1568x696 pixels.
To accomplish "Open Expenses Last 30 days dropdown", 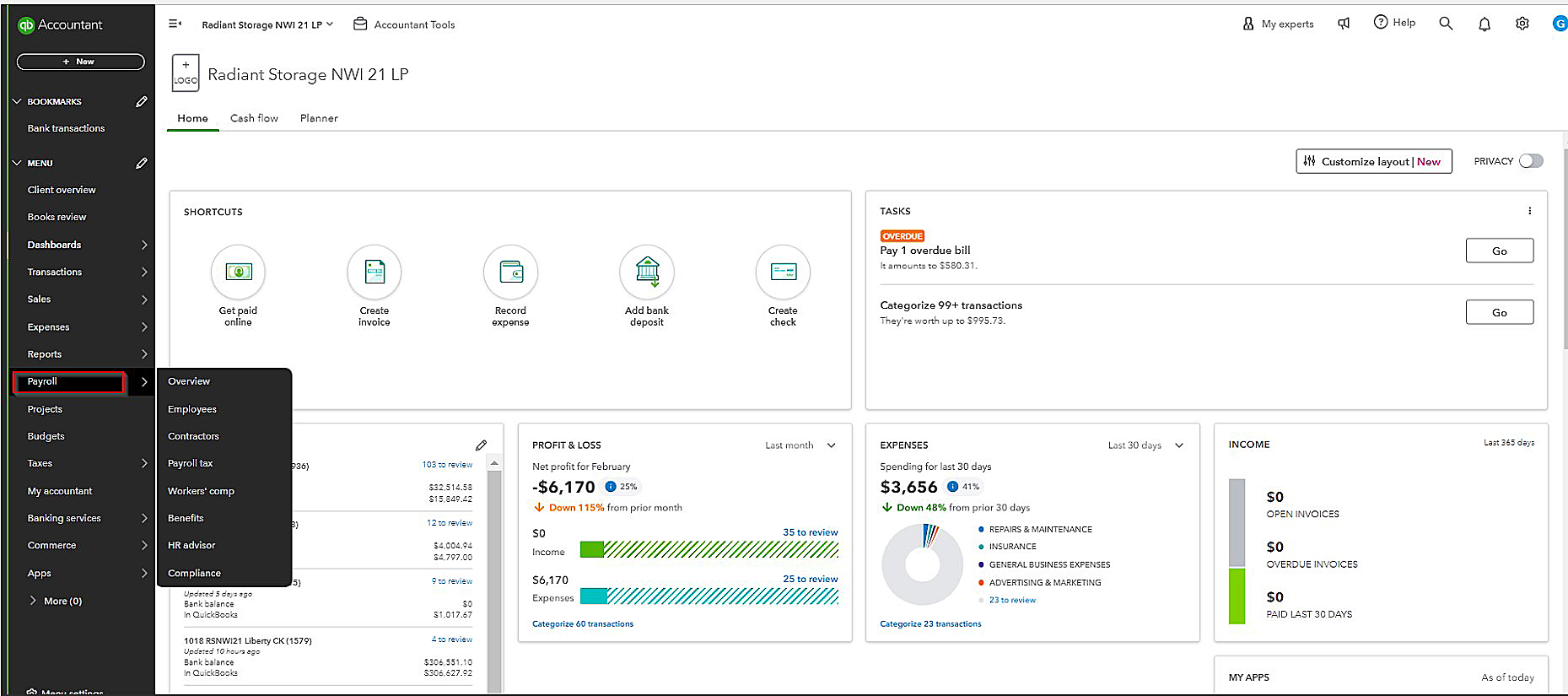I will [x=1145, y=445].
